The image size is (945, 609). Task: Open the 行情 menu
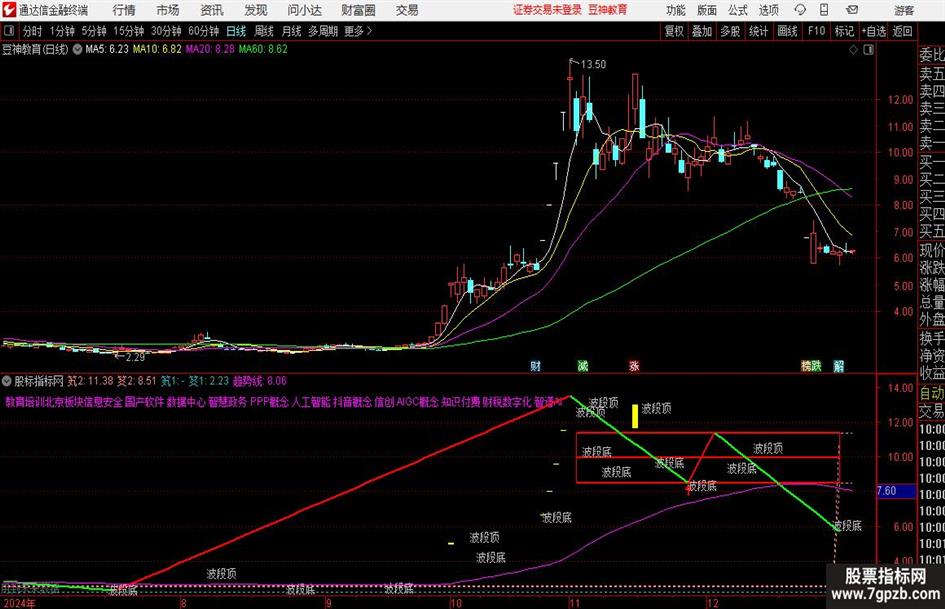124,10
